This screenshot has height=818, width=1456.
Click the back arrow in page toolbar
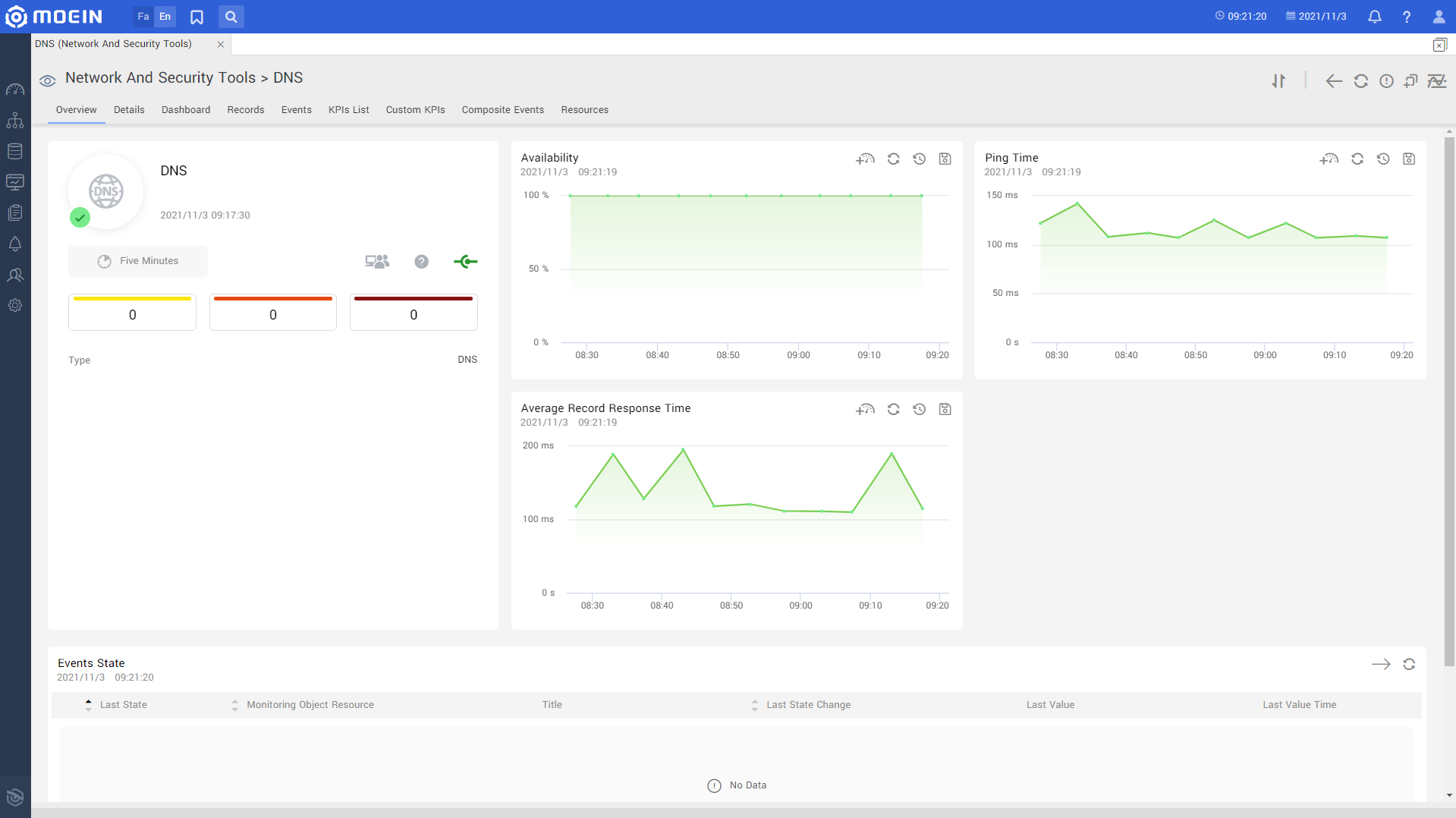pos(1333,81)
